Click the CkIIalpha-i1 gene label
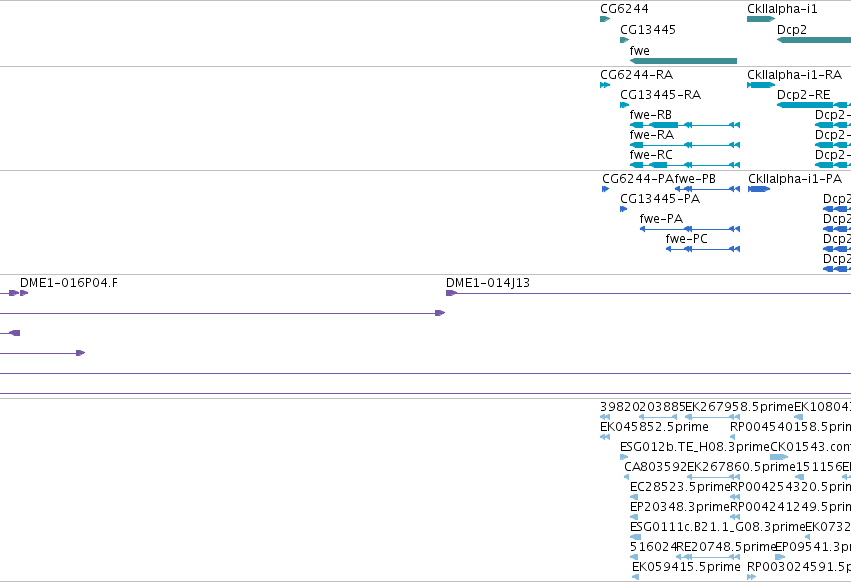 (x=782, y=9)
